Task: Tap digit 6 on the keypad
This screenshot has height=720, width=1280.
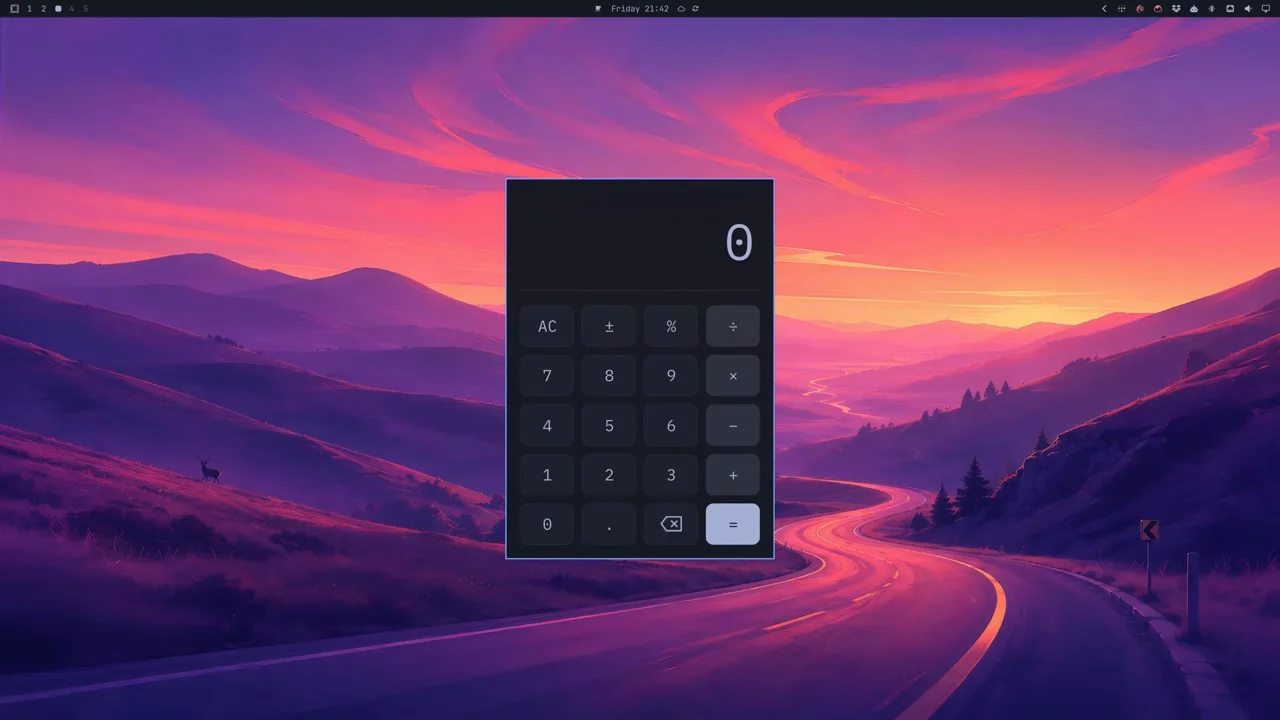Action: click(x=671, y=426)
